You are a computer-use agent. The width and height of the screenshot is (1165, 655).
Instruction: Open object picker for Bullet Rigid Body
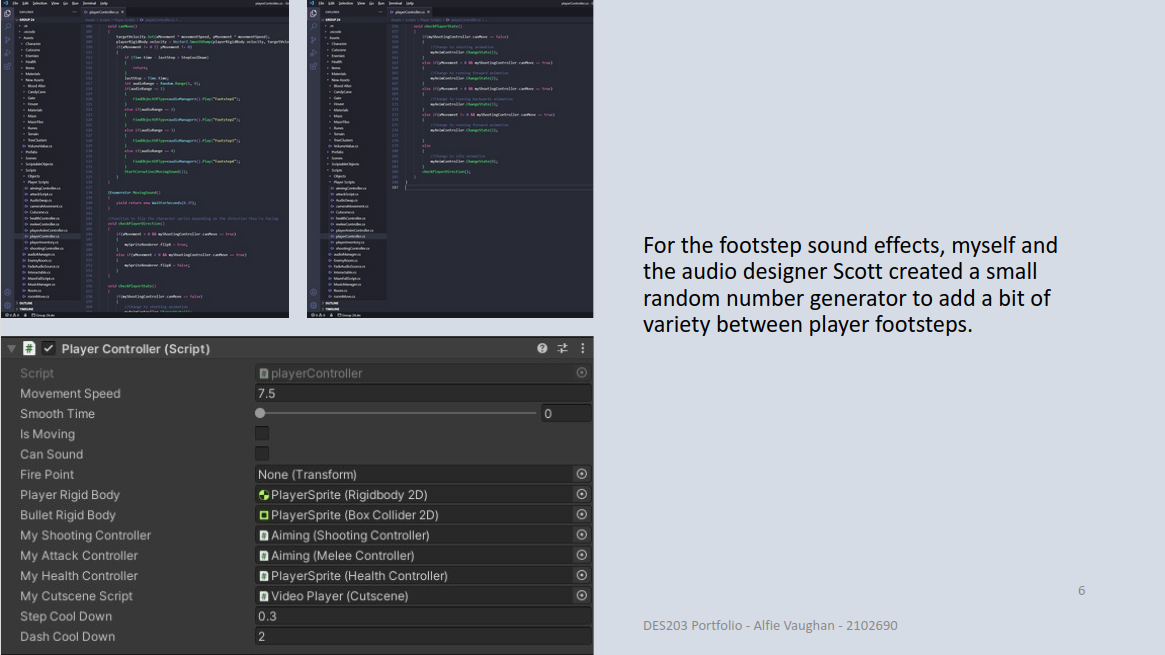[x=582, y=514]
